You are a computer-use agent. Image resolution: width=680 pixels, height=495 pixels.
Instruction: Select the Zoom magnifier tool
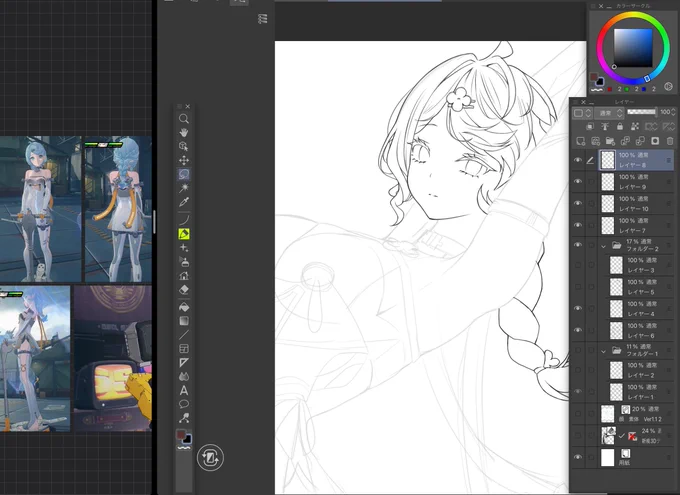[184, 118]
